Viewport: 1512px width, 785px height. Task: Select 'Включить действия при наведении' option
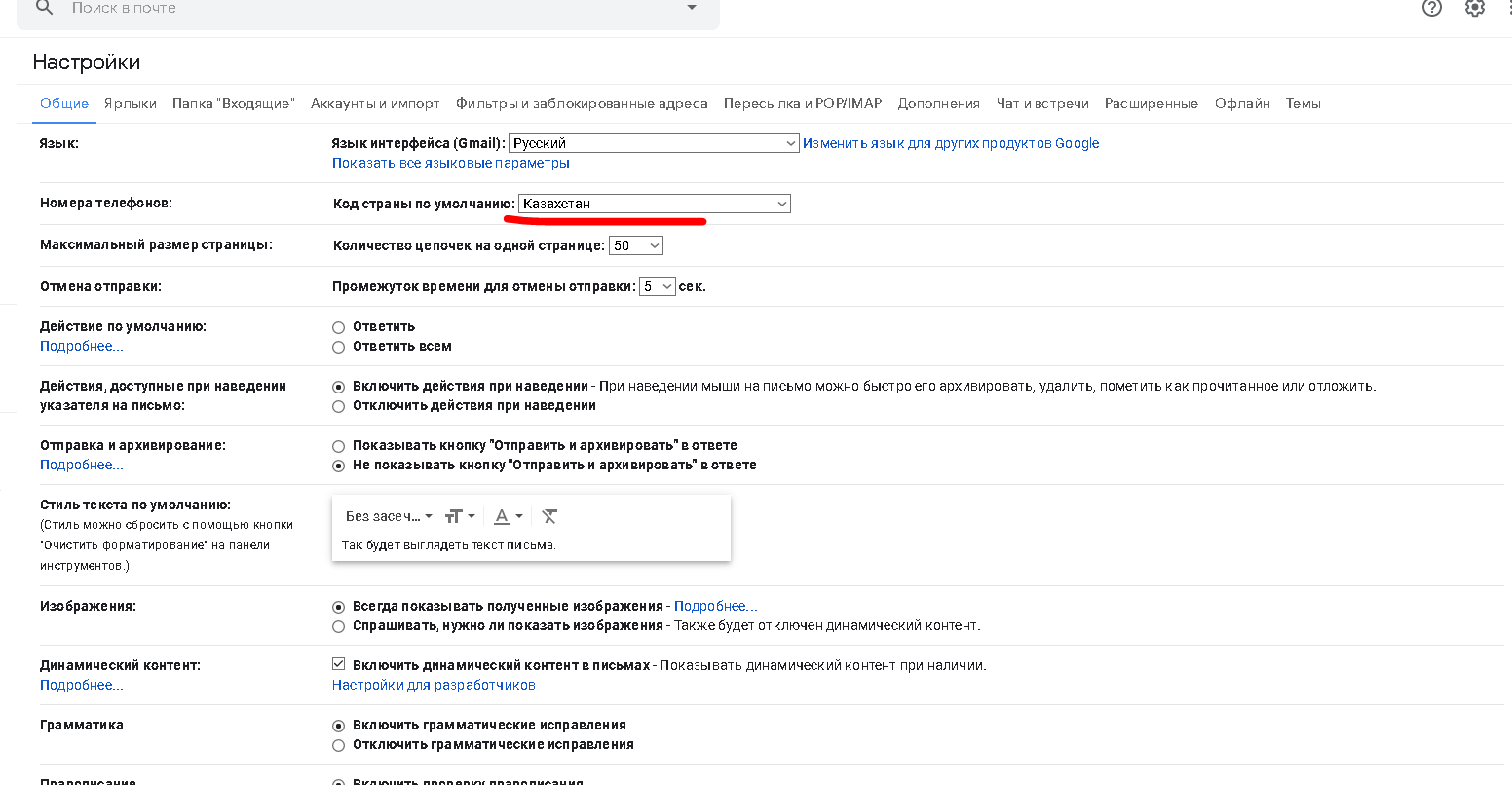tap(339, 387)
